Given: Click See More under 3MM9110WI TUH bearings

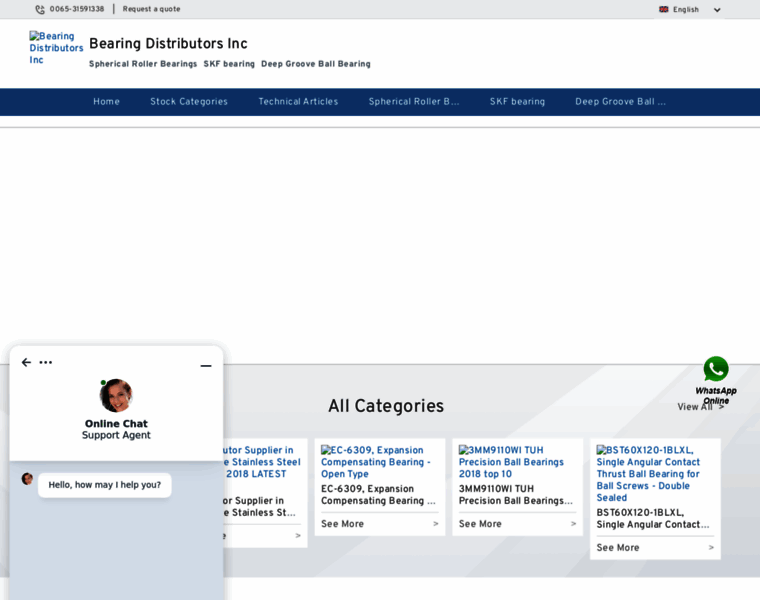Looking at the screenshot, I should 480,524.
